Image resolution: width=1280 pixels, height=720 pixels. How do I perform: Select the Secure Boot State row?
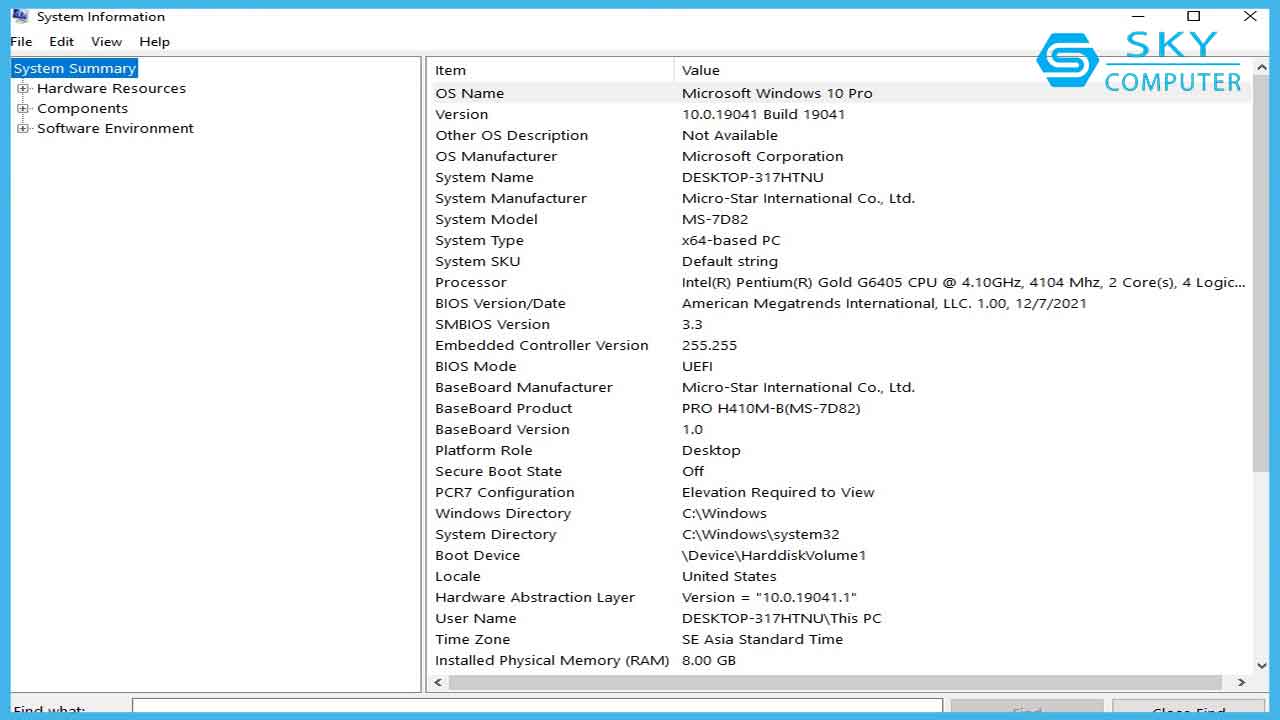(840, 471)
